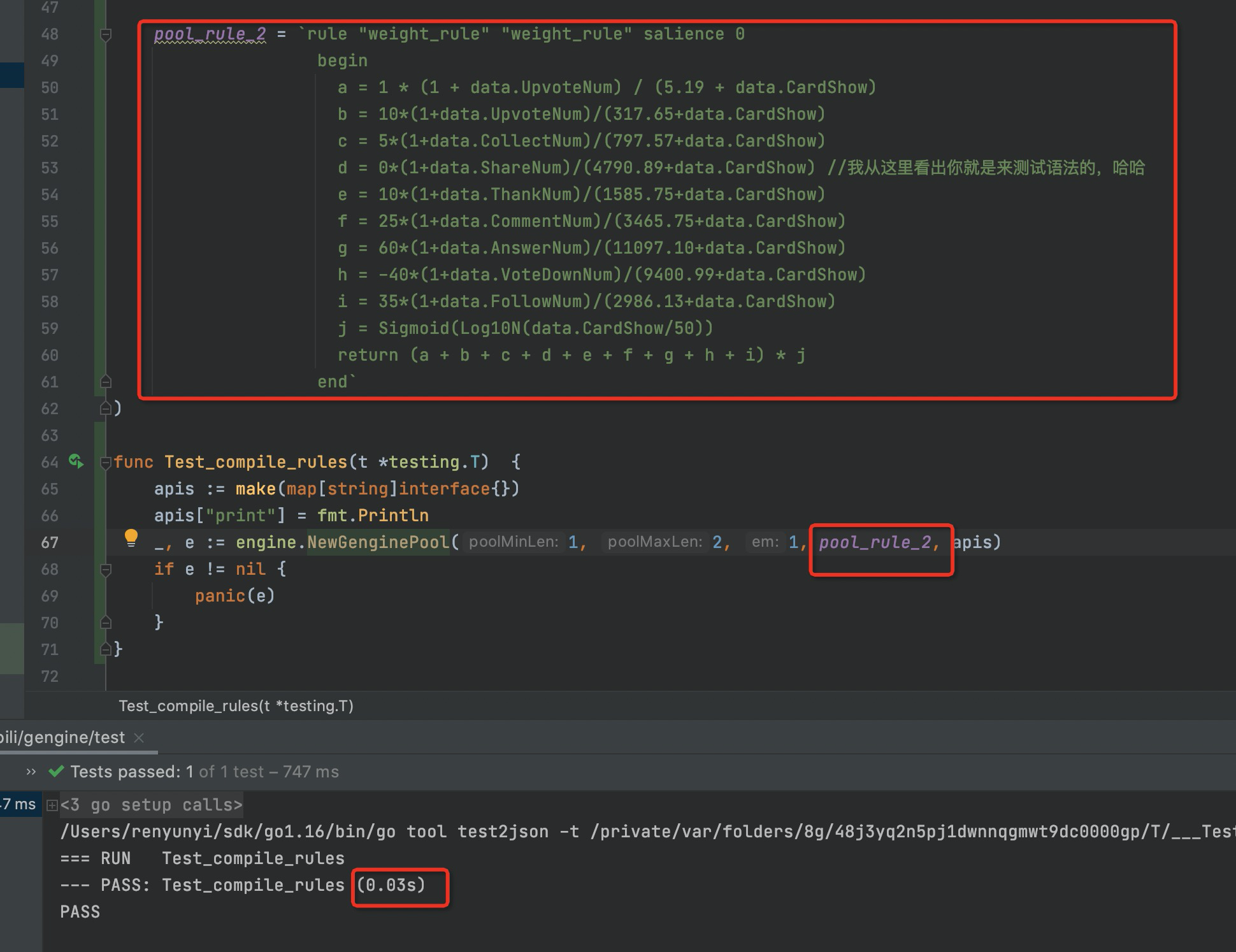Click the Test_compile_rules breadcrumb below the editor

(236, 705)
